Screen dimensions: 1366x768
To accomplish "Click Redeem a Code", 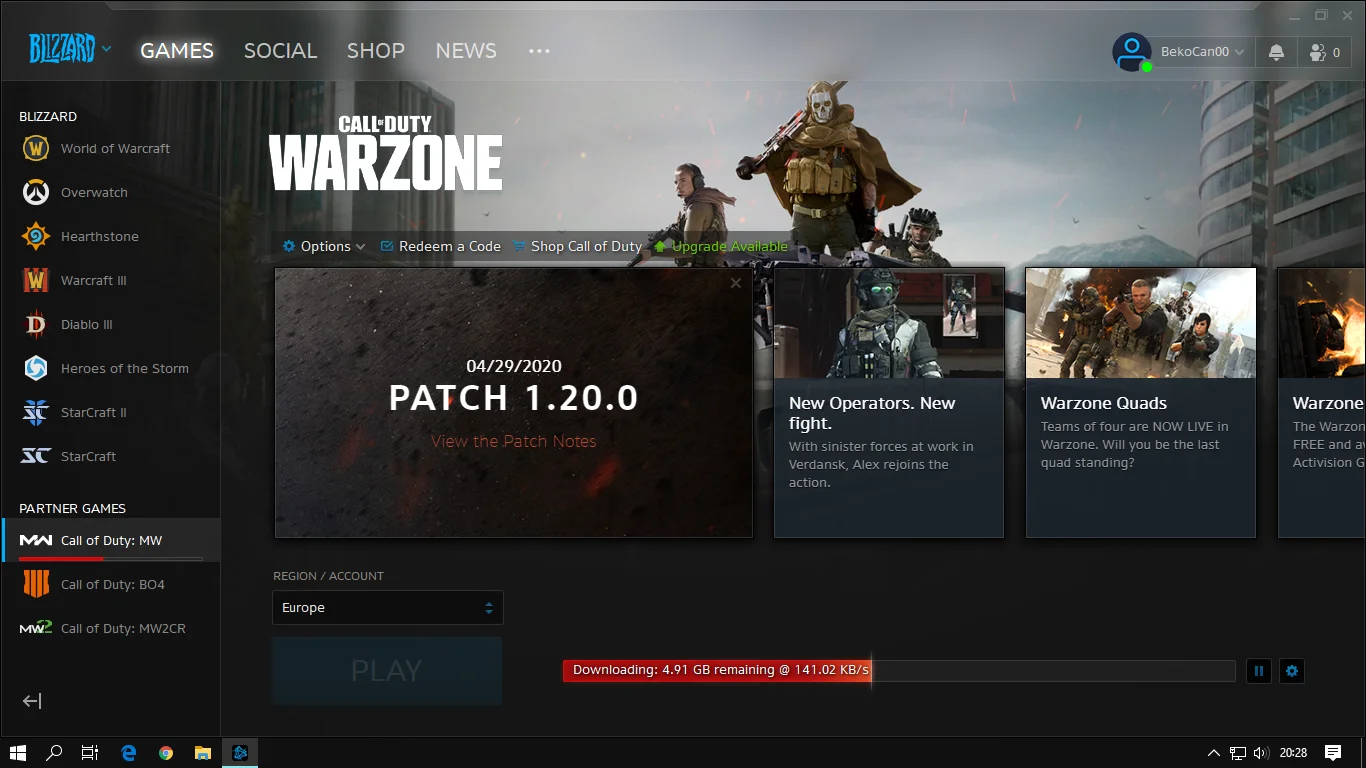I will coord(441,246).
